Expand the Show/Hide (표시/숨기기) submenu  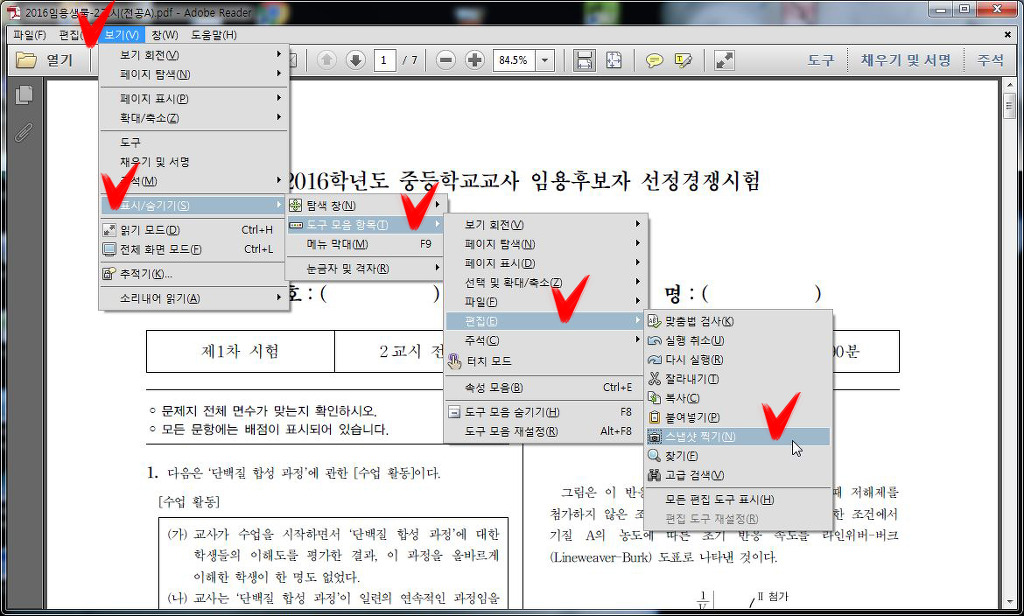coord(194,205)
